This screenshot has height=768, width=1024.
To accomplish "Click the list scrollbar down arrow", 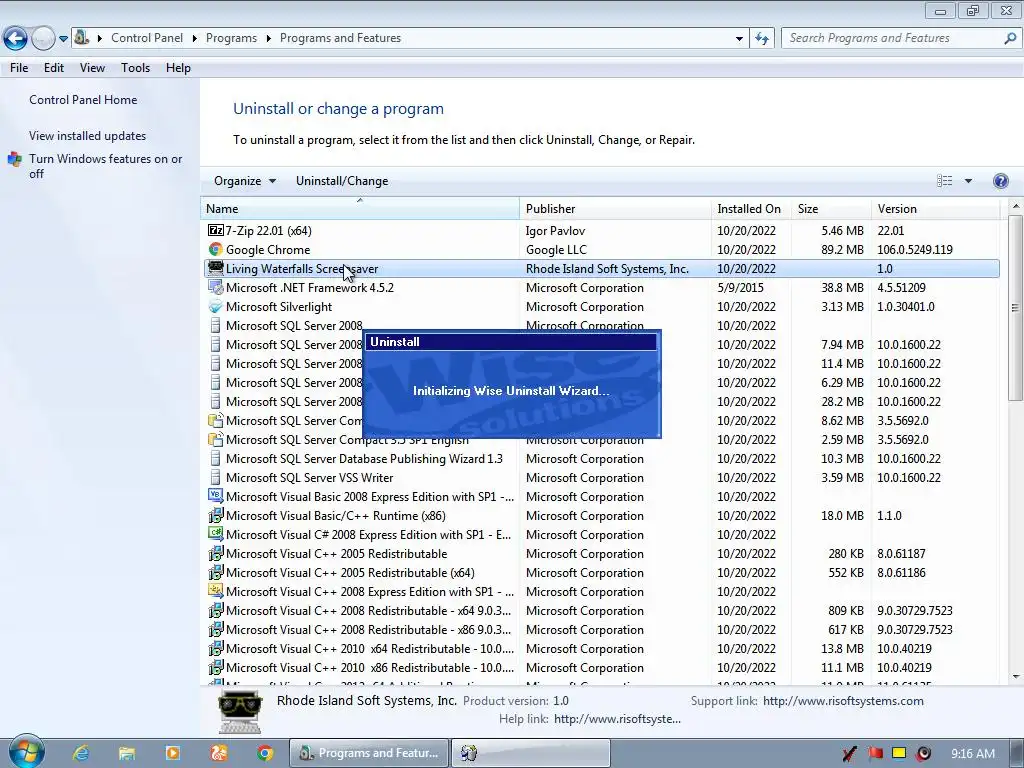I will (x=1016, y=677).
